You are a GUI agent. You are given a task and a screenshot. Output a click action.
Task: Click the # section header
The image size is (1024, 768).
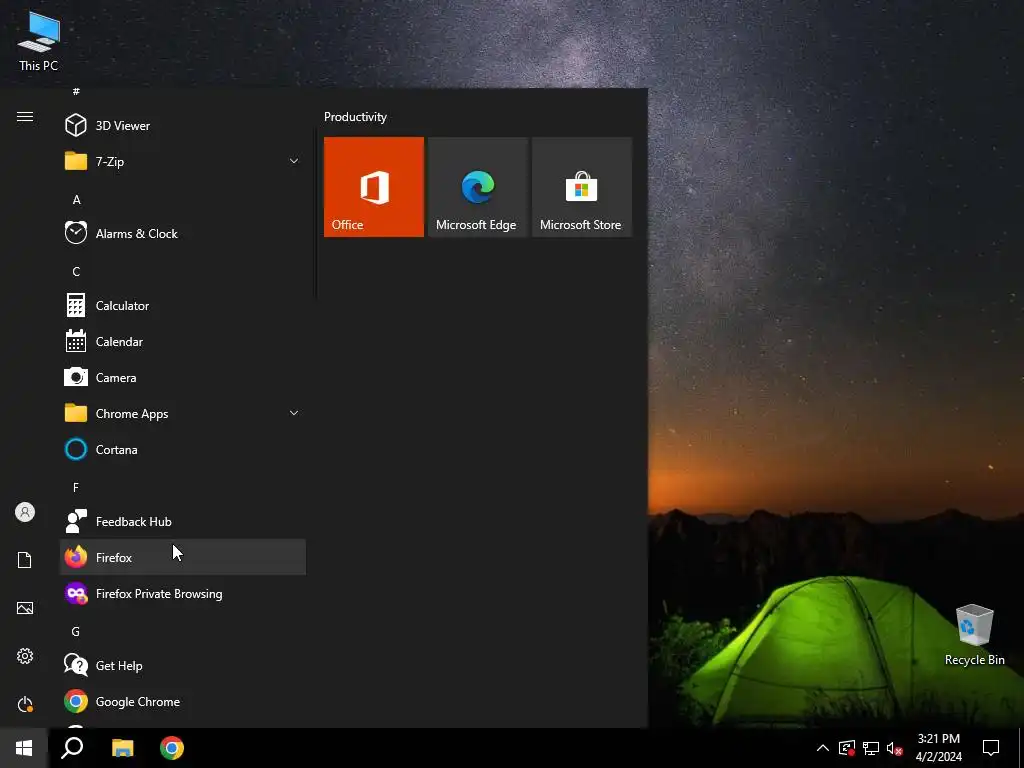click(x=76, y=91)
